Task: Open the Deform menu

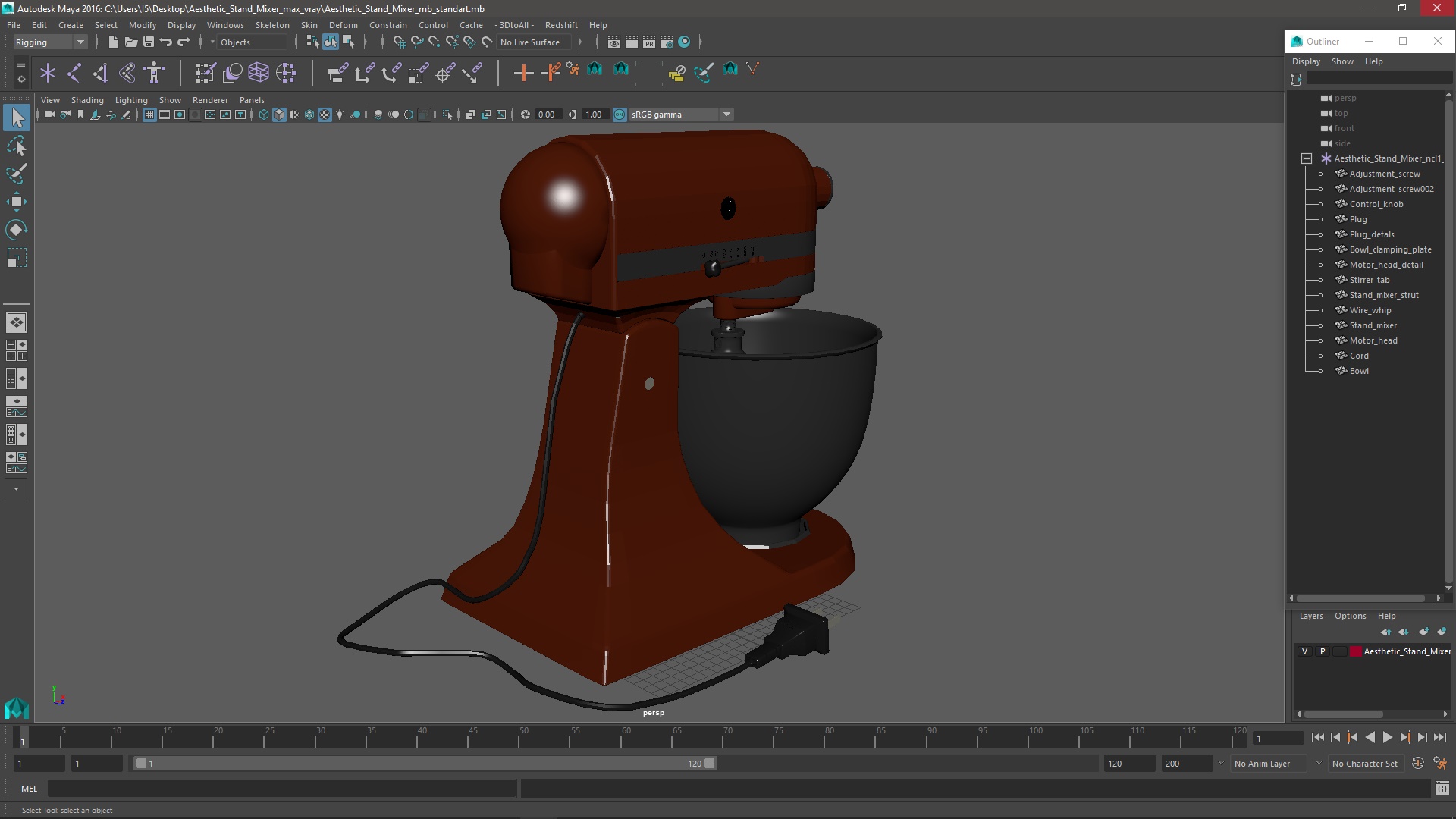Action: click(343, 25)
